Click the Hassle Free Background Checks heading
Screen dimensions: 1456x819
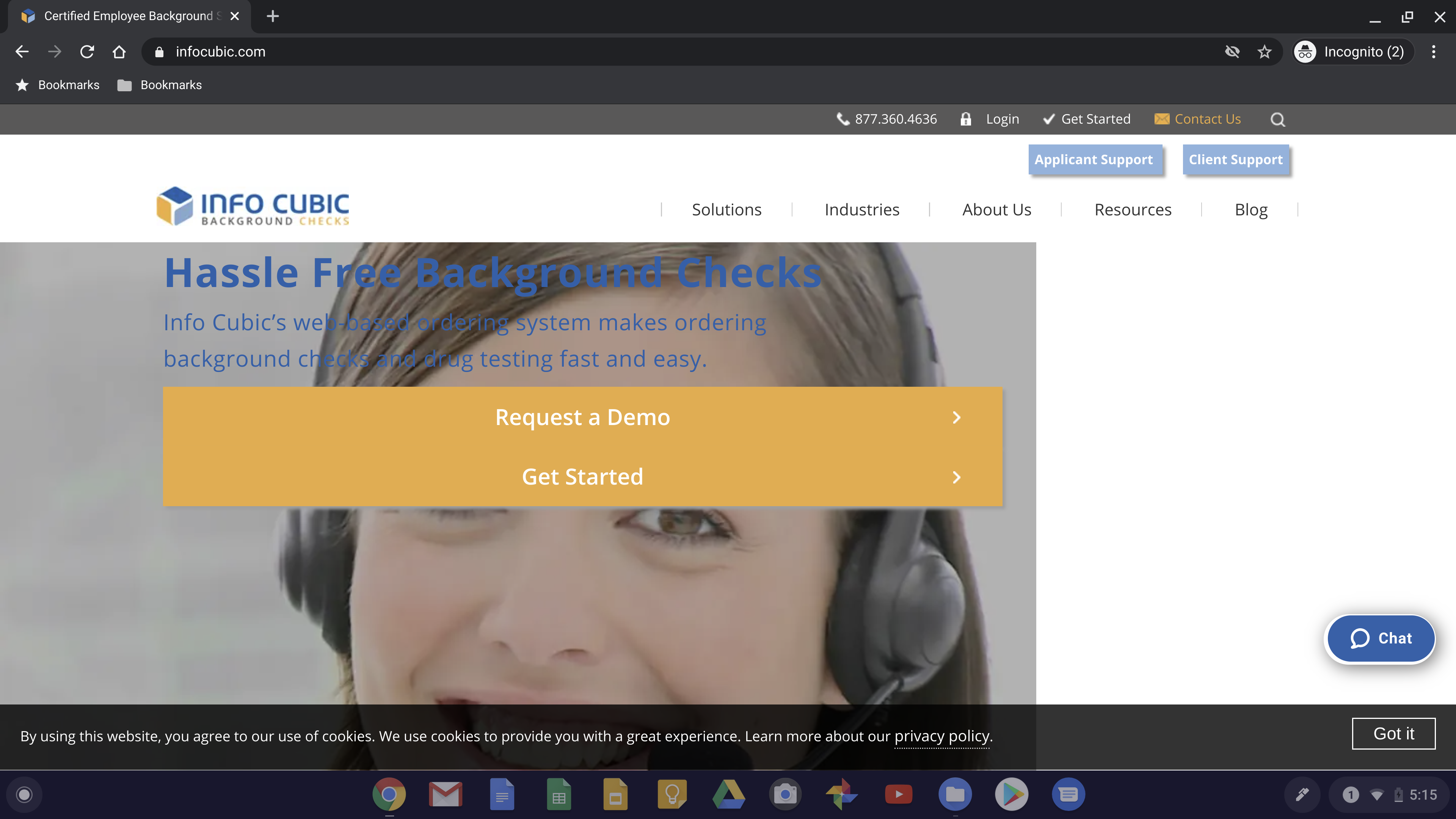(x=492, y=273)
